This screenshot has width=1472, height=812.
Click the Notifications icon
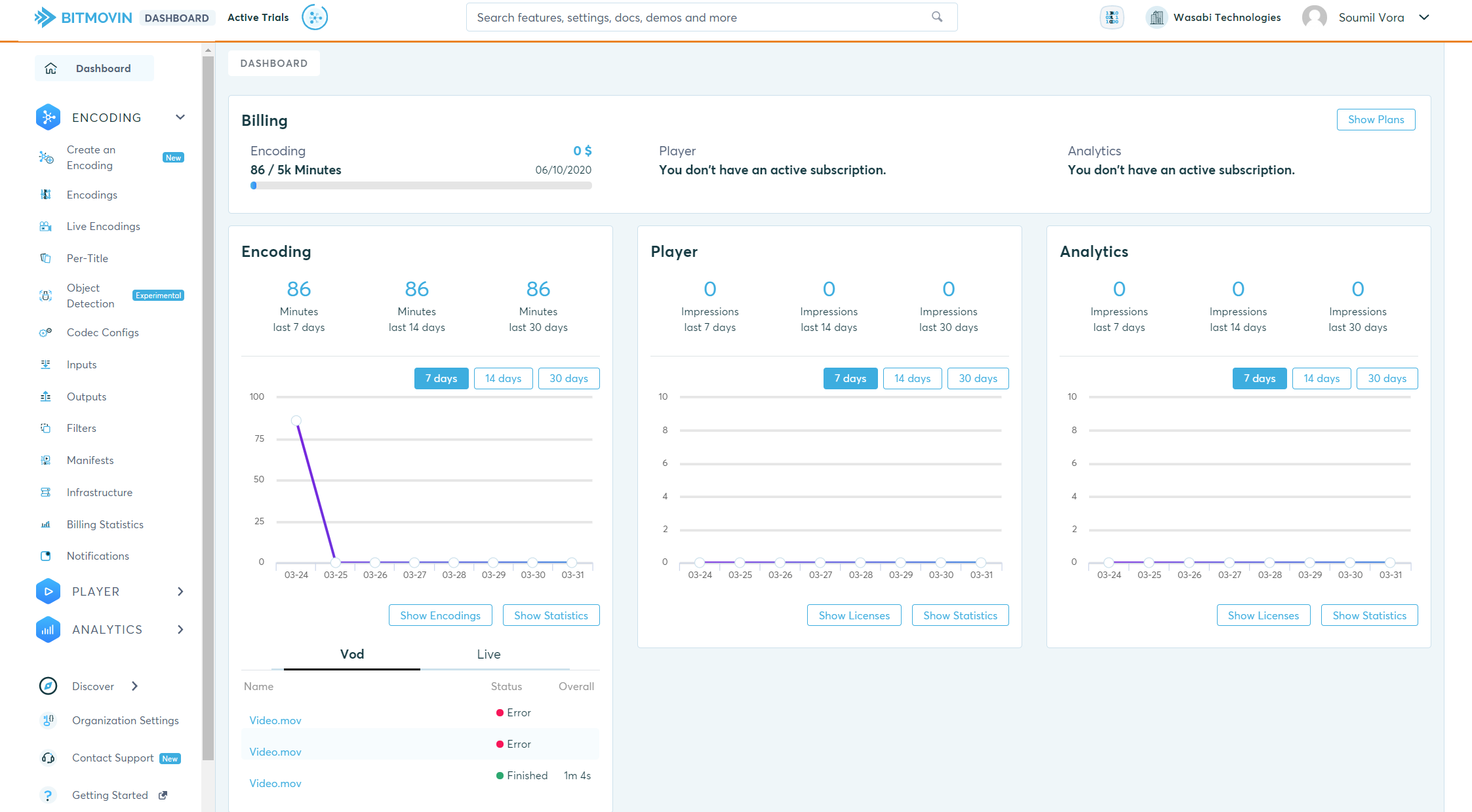(46, 556)
